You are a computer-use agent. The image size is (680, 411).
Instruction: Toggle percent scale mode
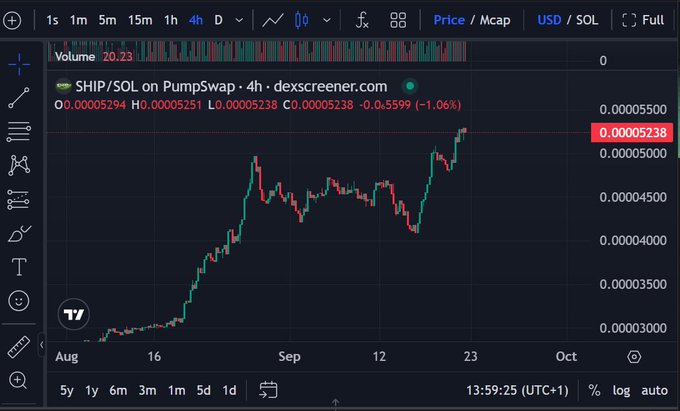click(x=594, y=391)
